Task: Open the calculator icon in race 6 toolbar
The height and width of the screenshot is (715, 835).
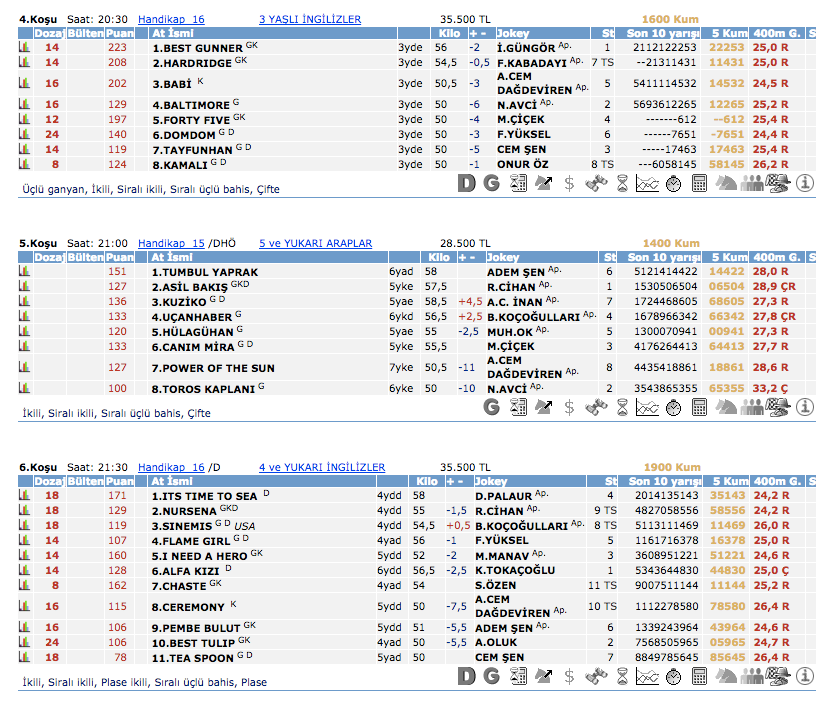Action: point(699,677)
